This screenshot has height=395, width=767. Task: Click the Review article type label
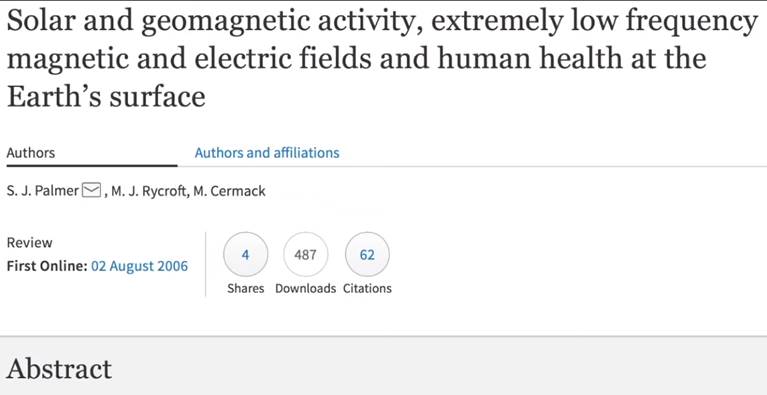[x=29, y=242]
